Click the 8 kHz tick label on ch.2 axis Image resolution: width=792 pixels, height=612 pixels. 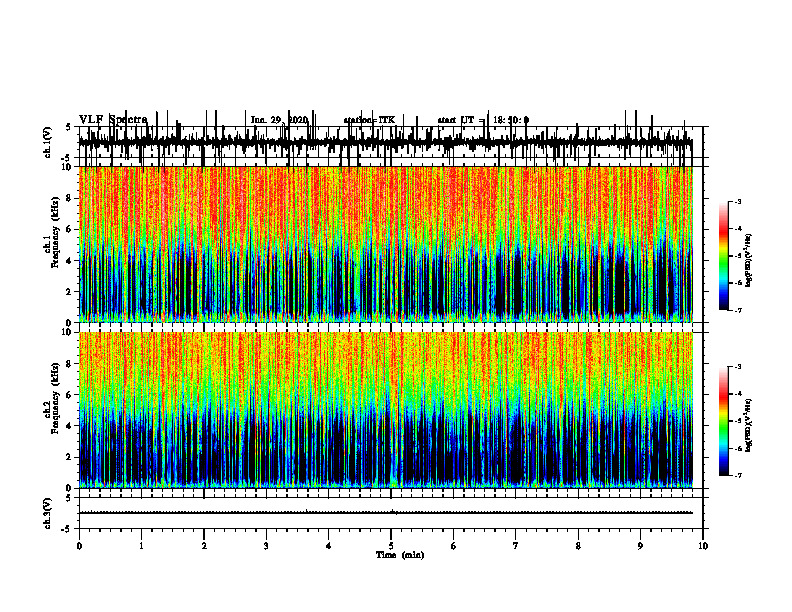click(70, 364)
